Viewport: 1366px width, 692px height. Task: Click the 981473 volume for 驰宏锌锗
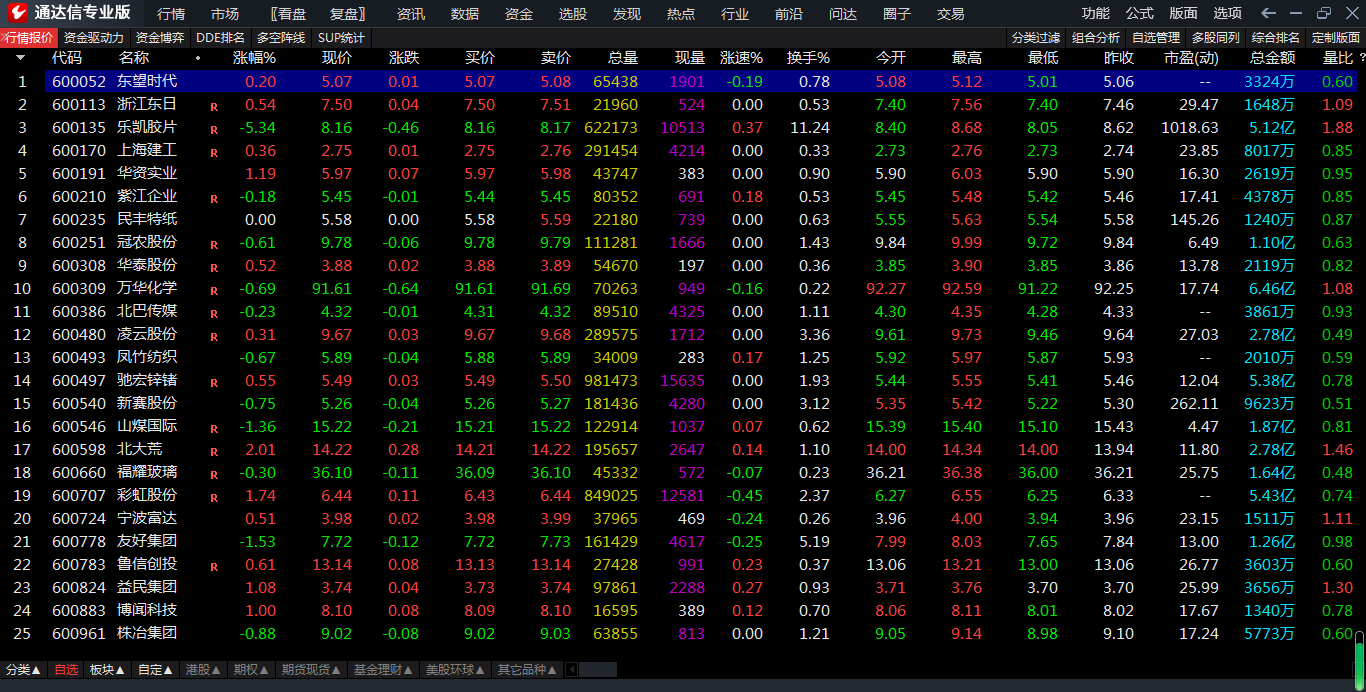click(613, 381)
